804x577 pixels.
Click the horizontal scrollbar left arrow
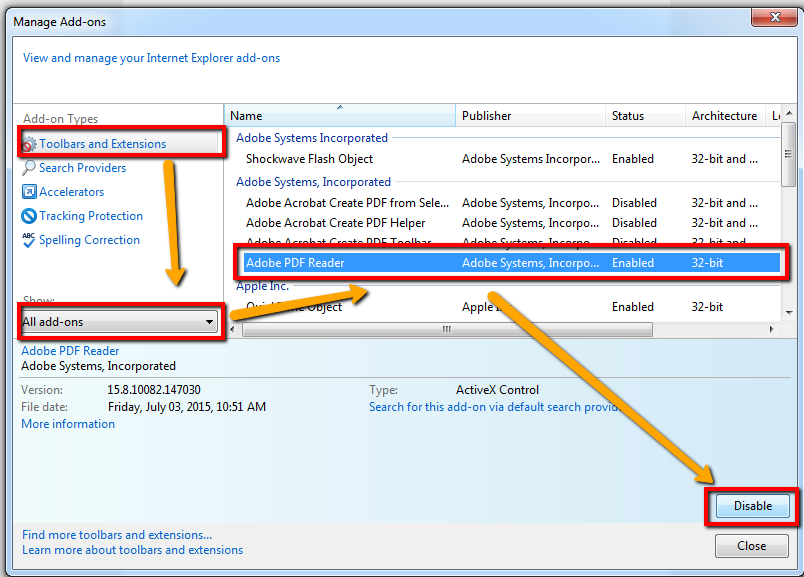click(232, 329)
